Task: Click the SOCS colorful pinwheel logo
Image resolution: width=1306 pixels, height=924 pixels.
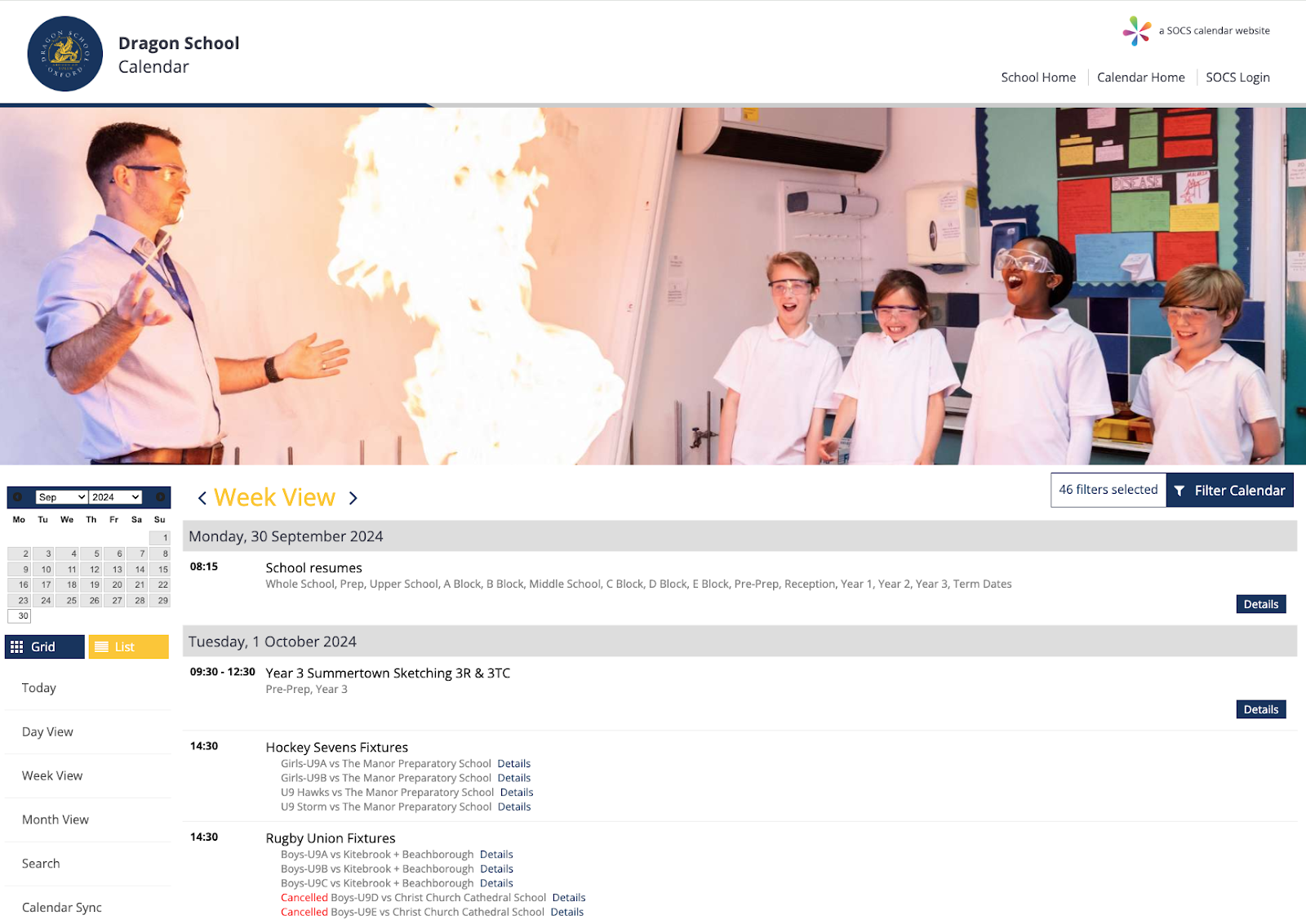Action: tap(1136, 31)
